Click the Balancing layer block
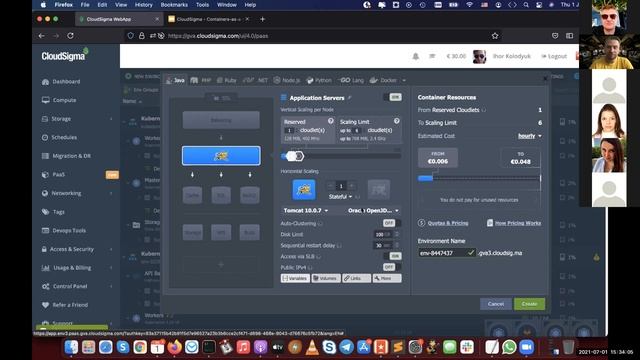This screenshot has height=360, width=640. [x=221, y=120]
